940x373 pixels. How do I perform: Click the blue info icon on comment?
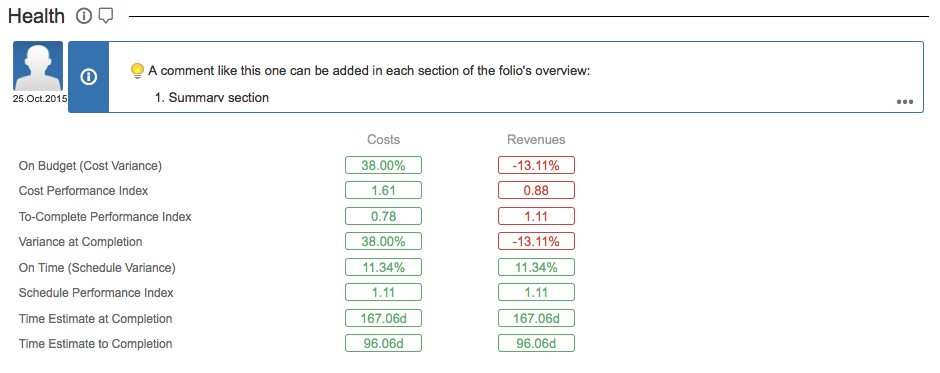pos(89,77)
